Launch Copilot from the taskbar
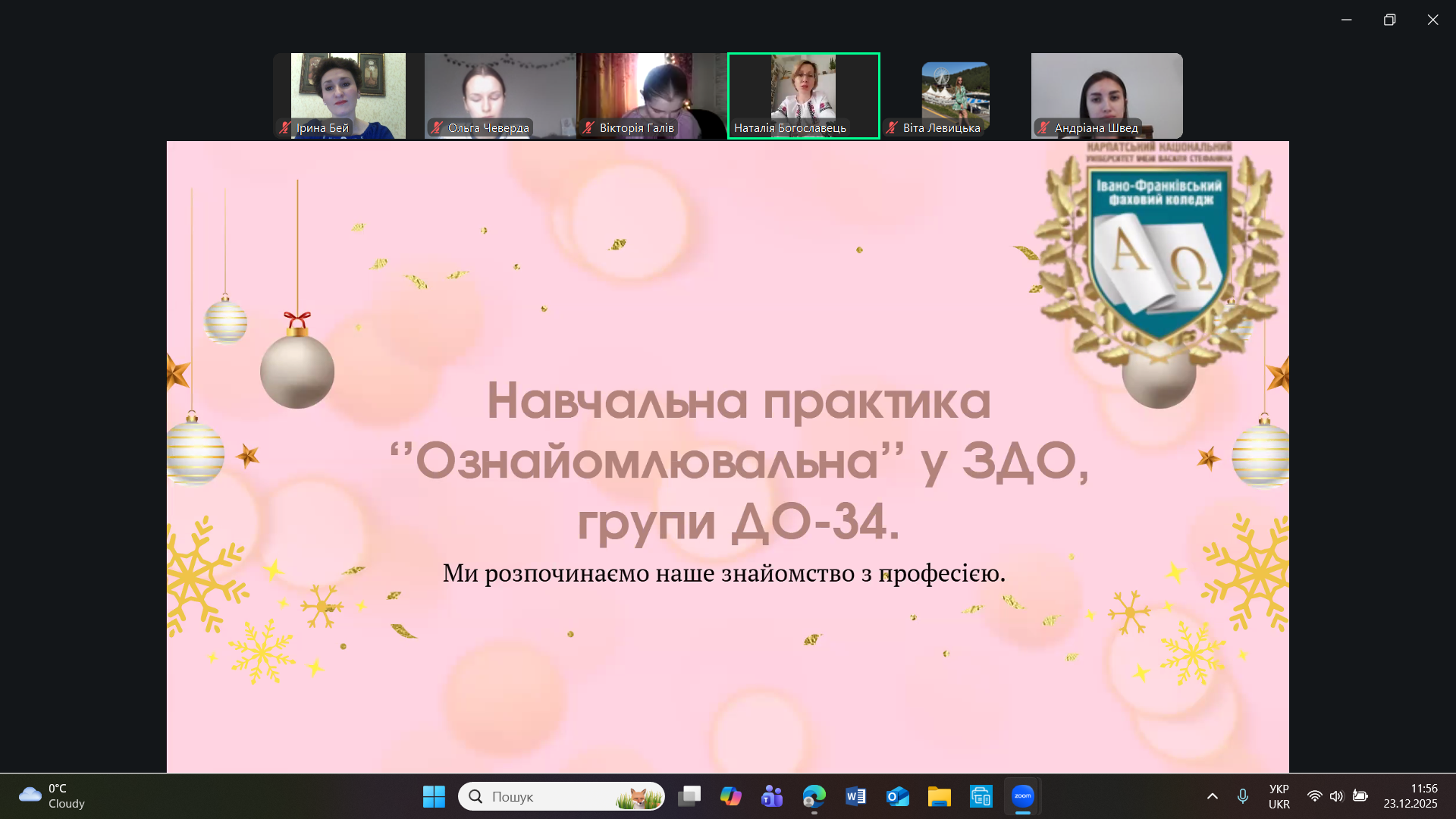This screenshot has width=1456, height=819. coord(730,796)
